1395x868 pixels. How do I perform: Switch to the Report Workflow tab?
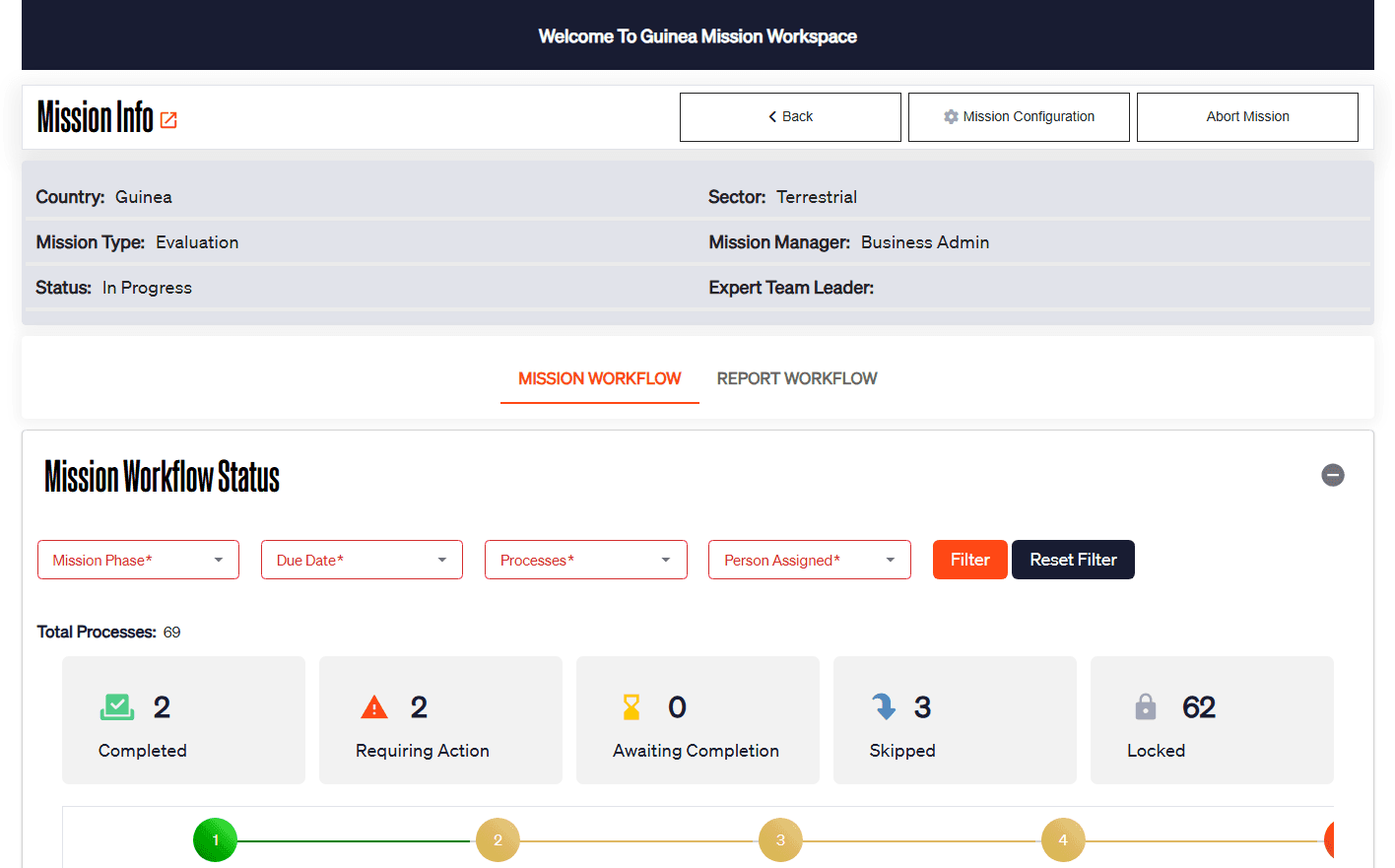[x=796, y=378]
